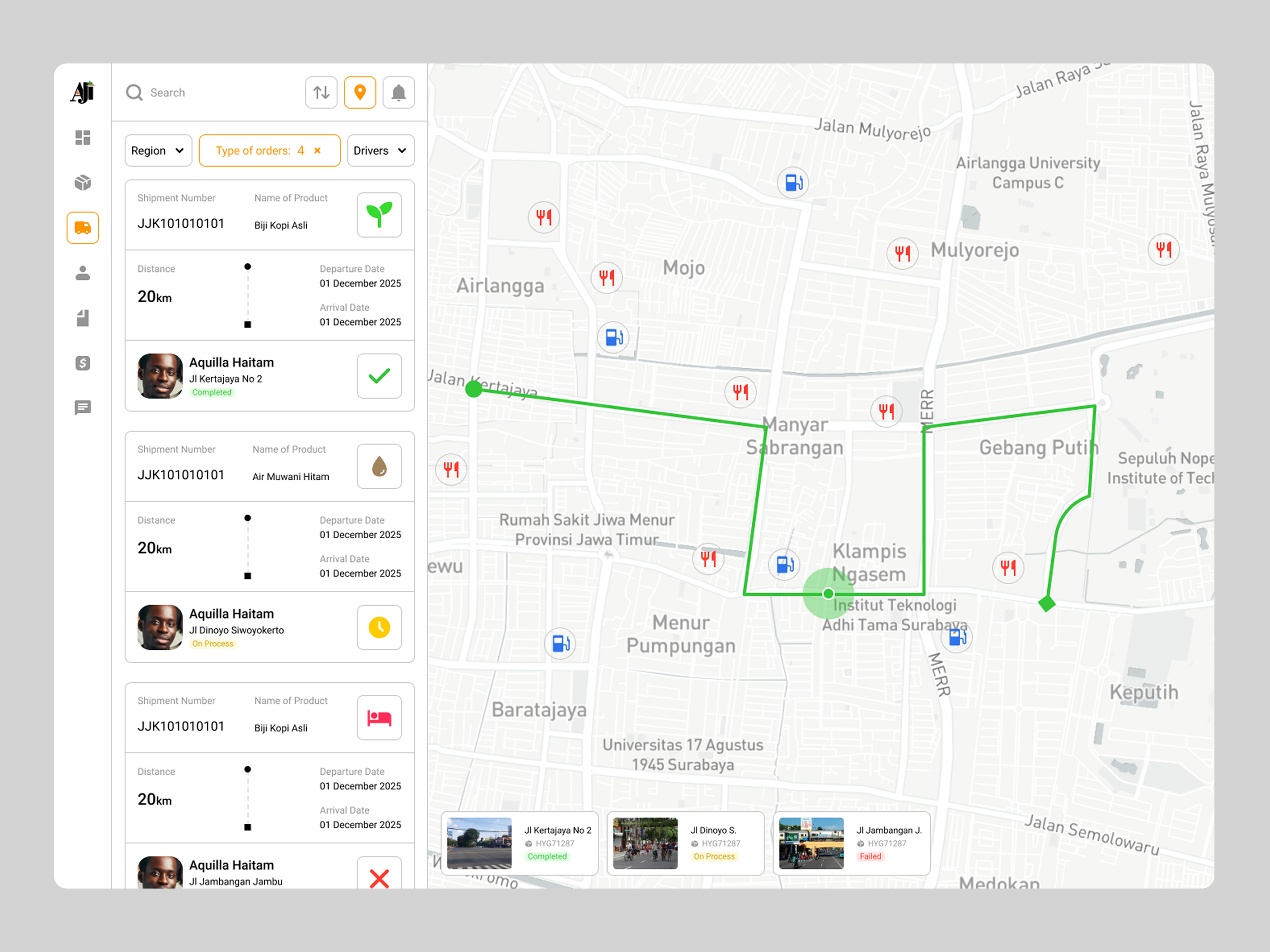Image resolution: width=1270 pixels, height=952 pixels.
Task: Expand the Drivers dropdown
Action: pyautogui.click(x=380, y=151)
